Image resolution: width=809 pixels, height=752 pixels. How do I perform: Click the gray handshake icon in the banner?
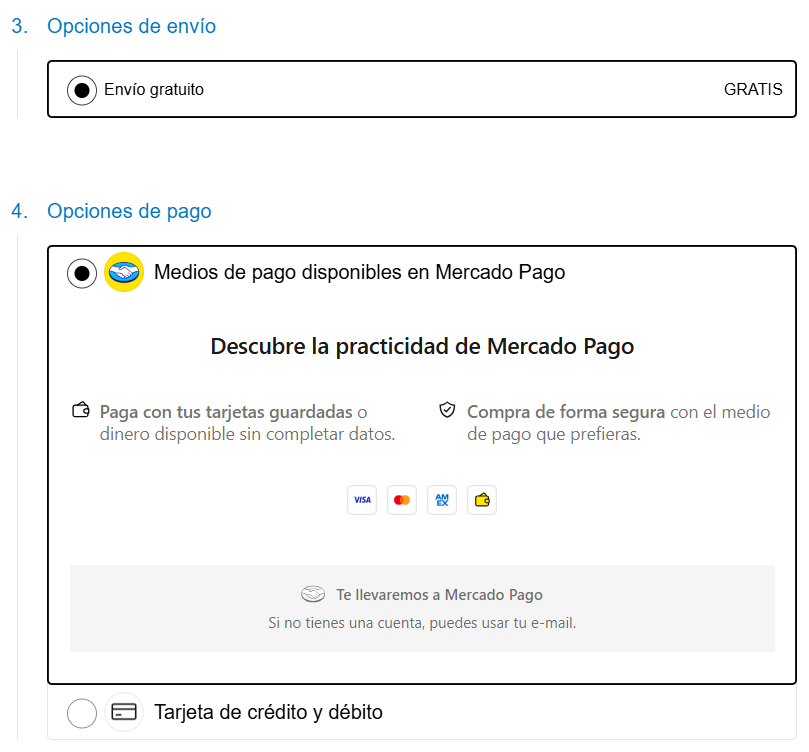coord(313,595)
